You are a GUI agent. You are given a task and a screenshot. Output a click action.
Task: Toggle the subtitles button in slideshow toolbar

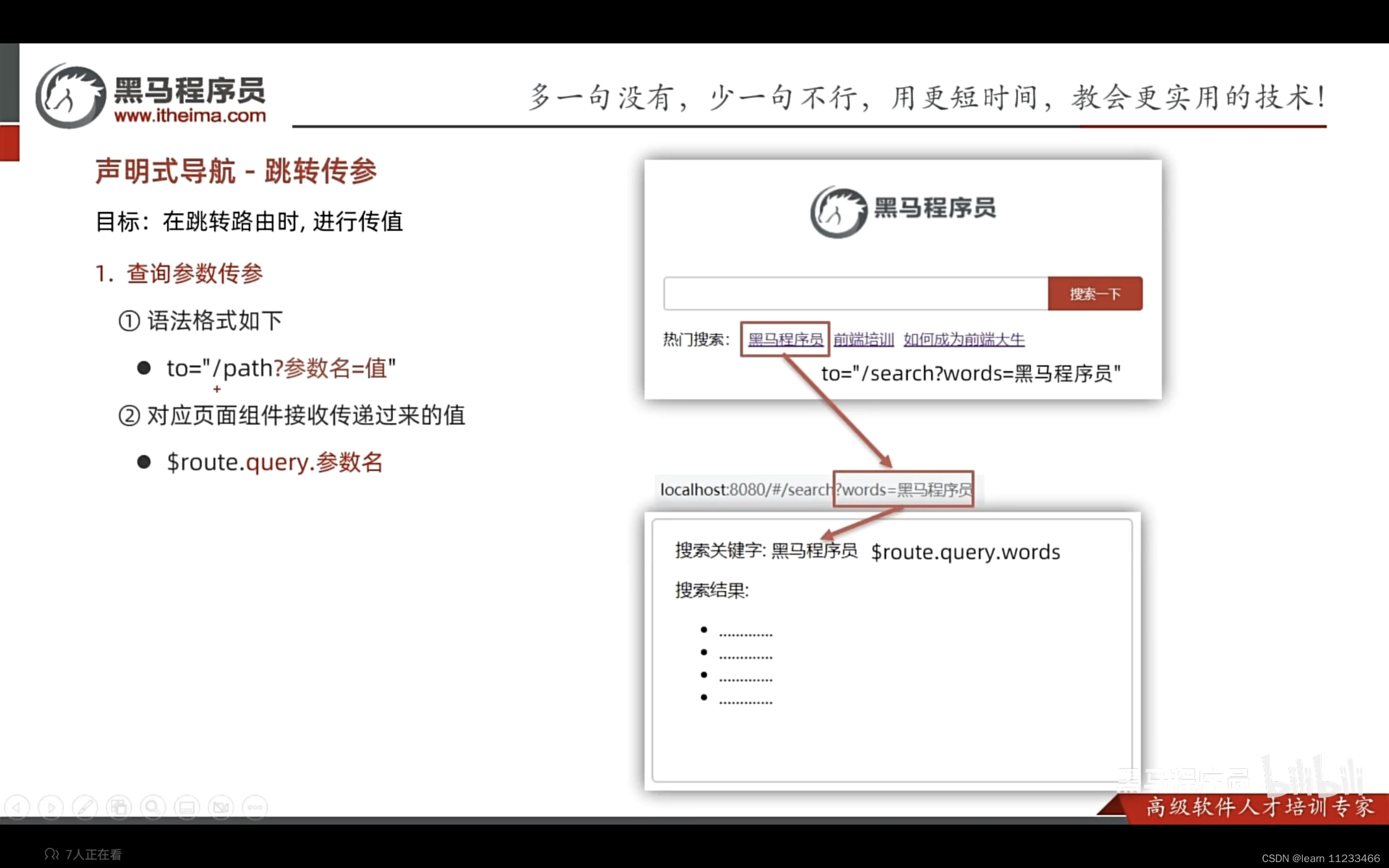click(187, 807)
